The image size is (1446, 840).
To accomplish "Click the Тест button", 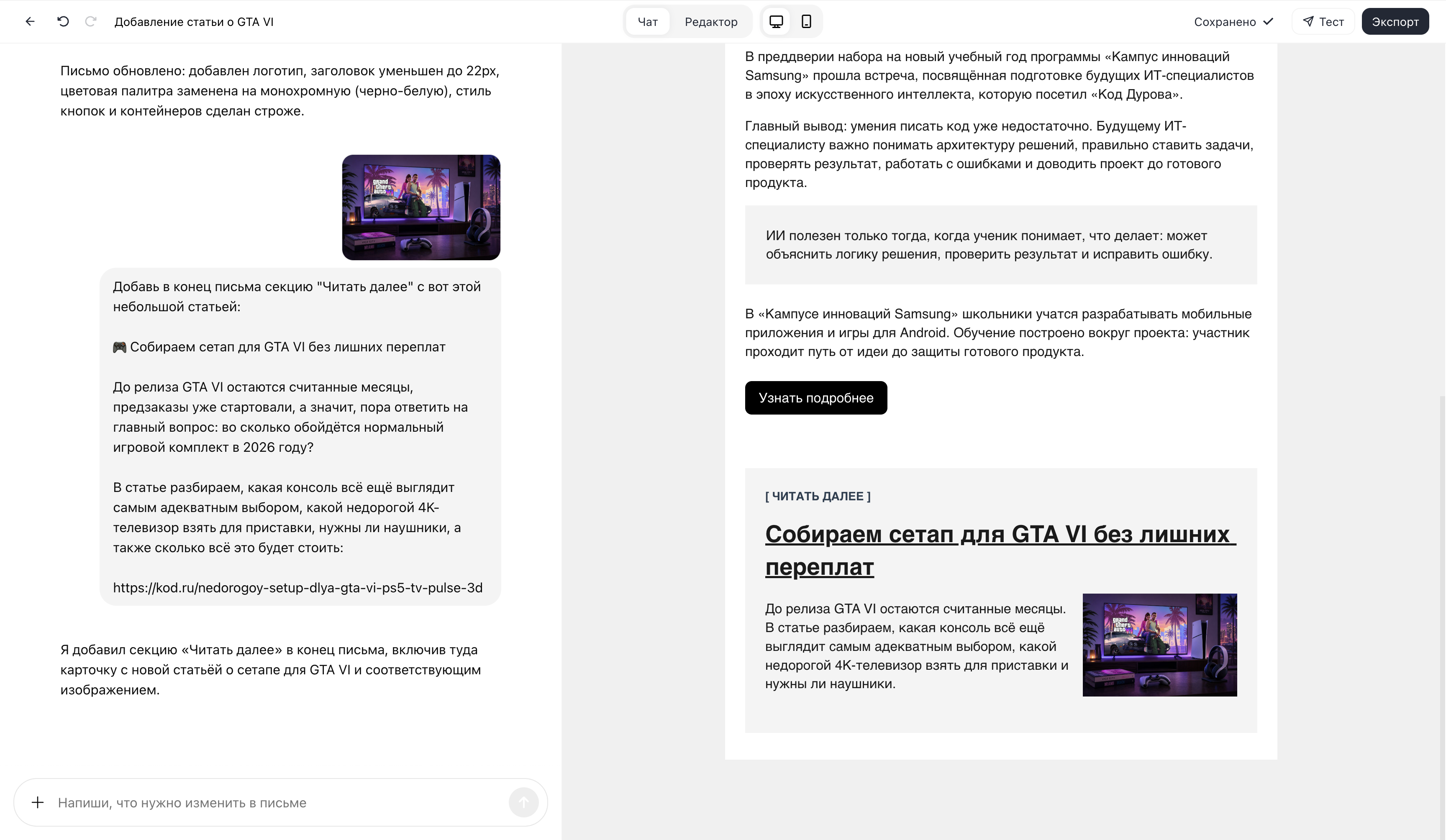I will (x=1323, y=21).
